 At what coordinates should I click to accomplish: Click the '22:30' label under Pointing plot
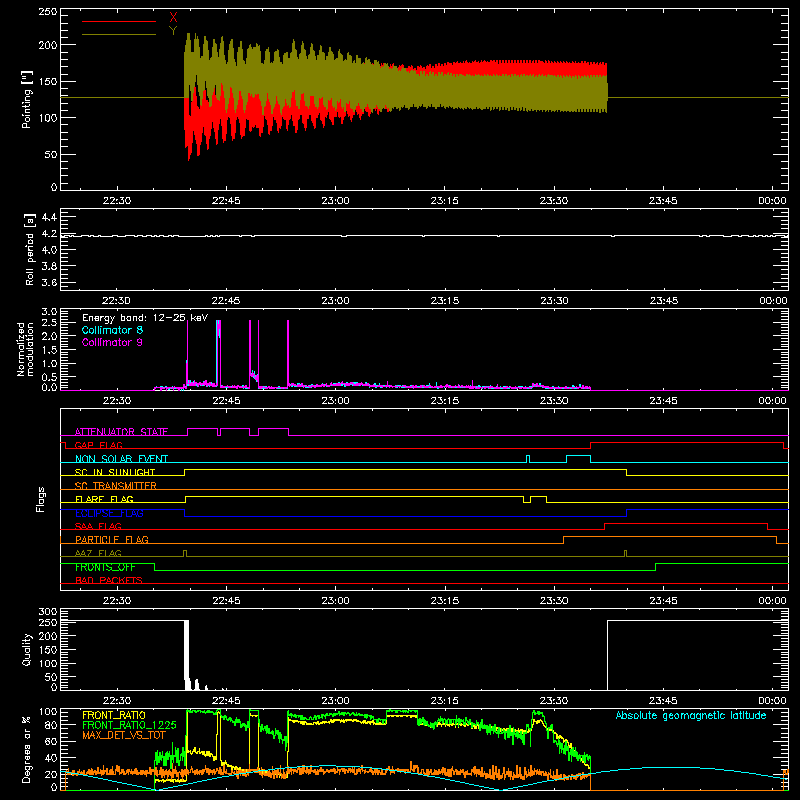coord(117,201)
